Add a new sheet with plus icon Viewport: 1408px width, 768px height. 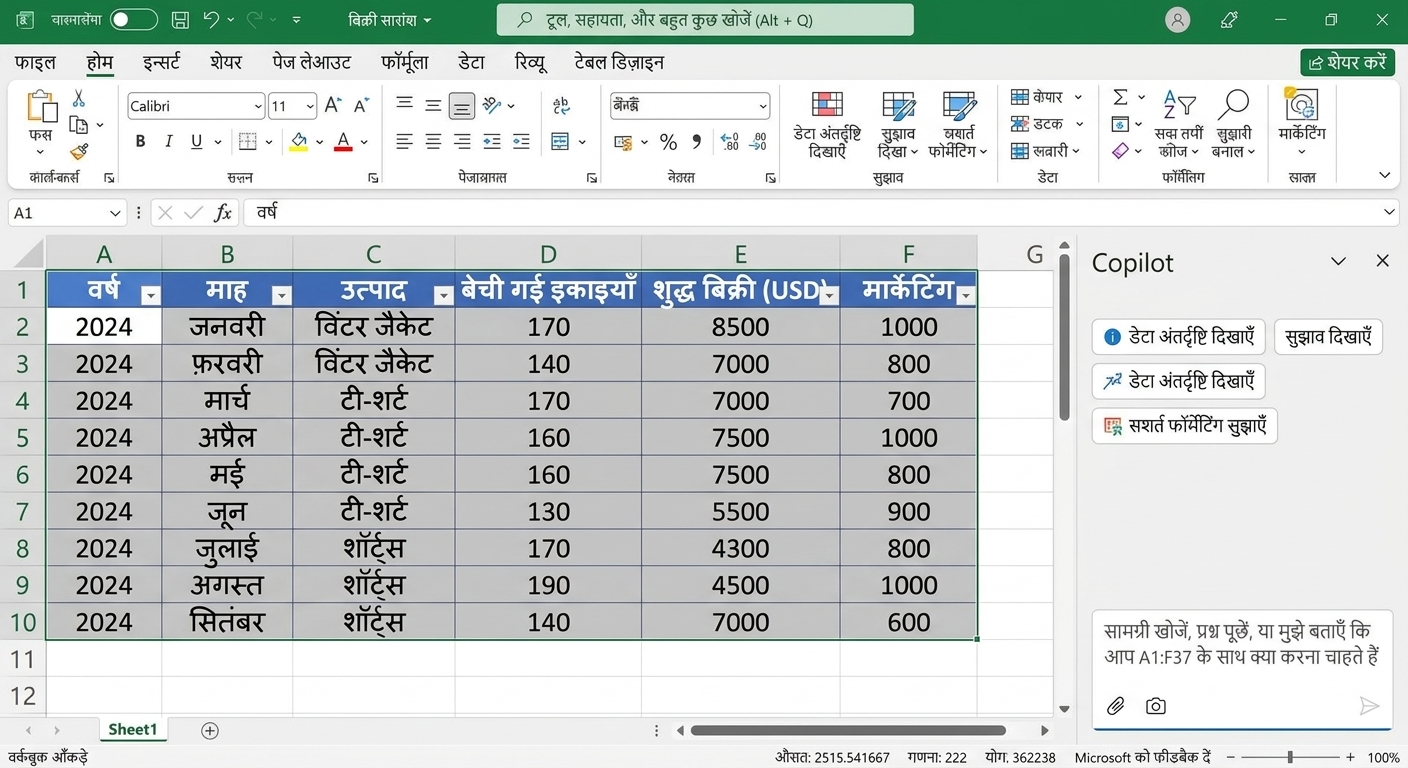[x=210, y=731]
